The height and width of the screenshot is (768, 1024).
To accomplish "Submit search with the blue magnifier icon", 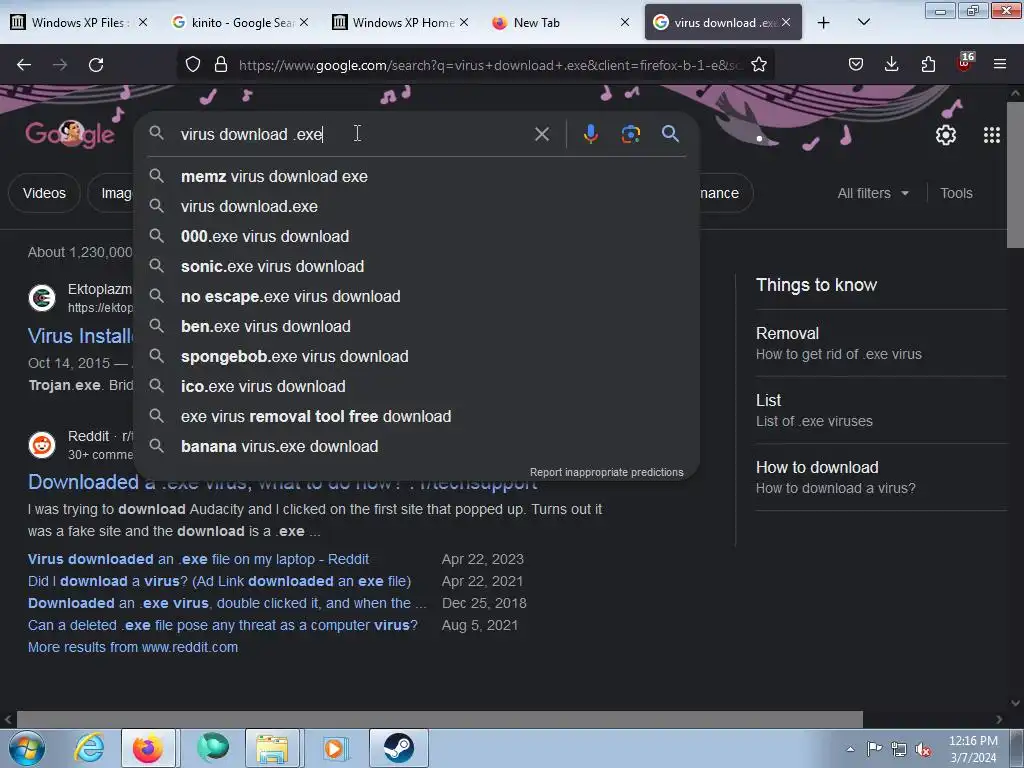I will [x=670, y=134].
